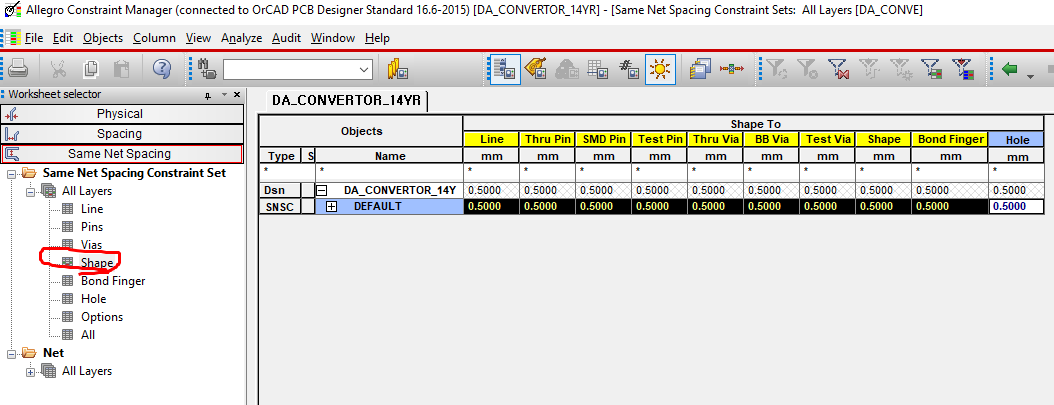This screenshot has width=1054, height=405.
Task: Collapse the Same Net Spacing Constraint Set folder
Action: point(11,173)
